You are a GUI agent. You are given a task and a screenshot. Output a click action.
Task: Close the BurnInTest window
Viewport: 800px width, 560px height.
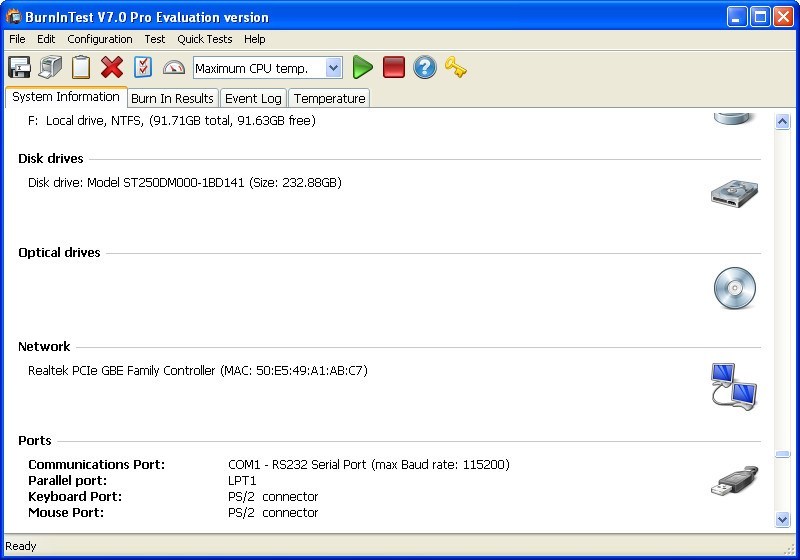tap(783, 17)
